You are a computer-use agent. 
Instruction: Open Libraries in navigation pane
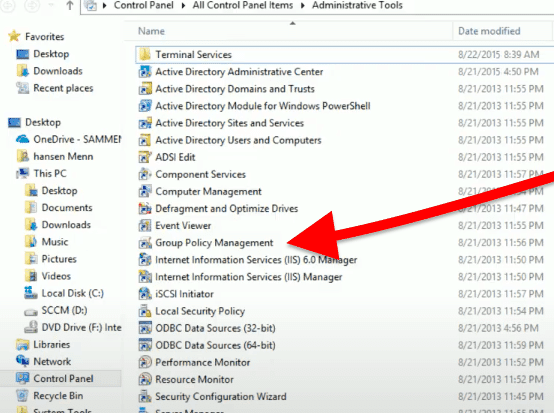tap(52, 344)
